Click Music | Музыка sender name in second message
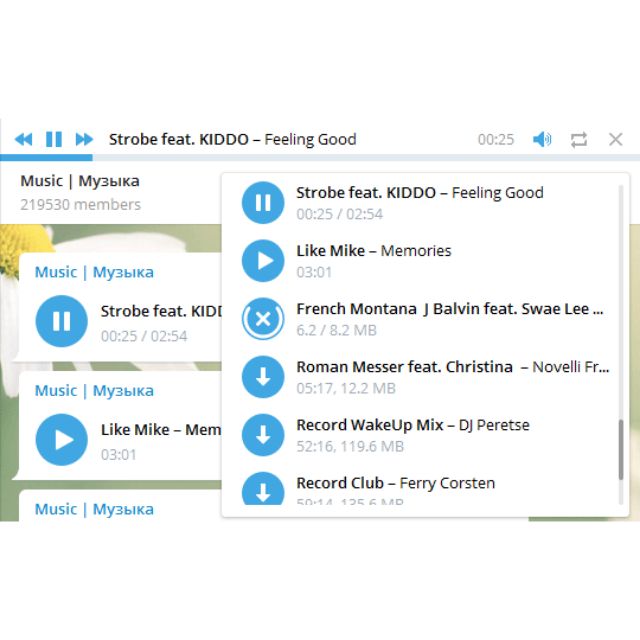 tap(94, 390)
